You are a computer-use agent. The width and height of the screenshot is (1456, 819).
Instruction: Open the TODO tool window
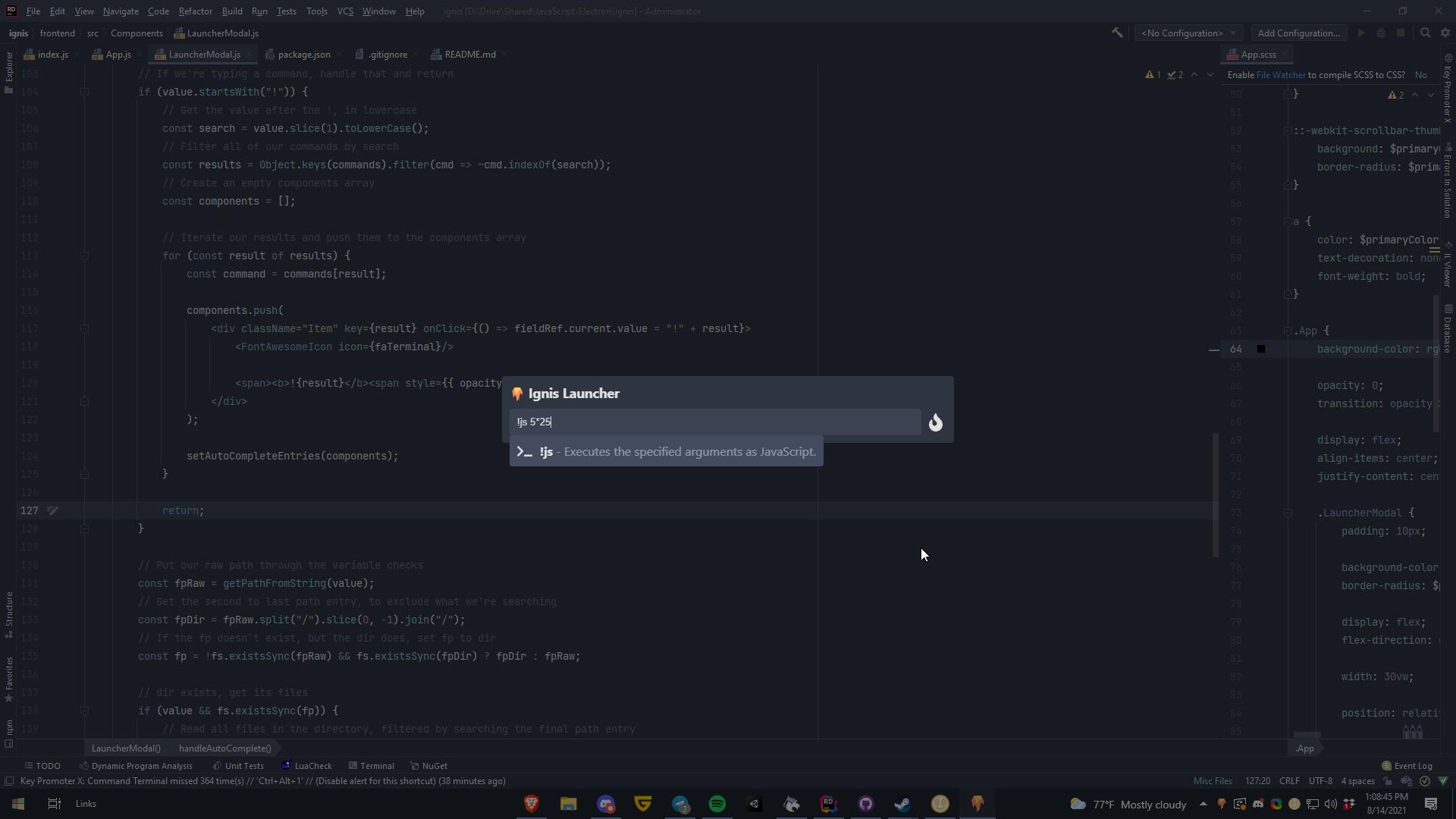[x=42, y=766]
